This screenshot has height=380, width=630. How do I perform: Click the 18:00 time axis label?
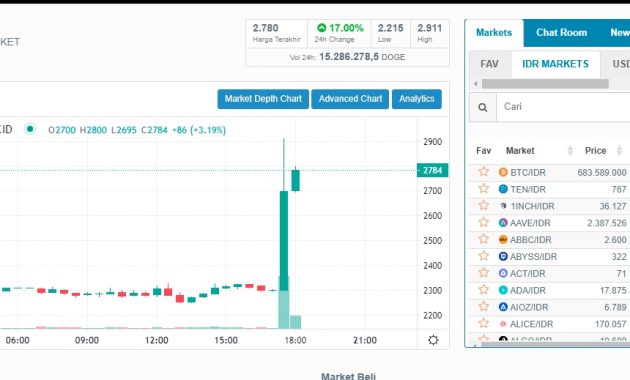[x=295, y=340]
